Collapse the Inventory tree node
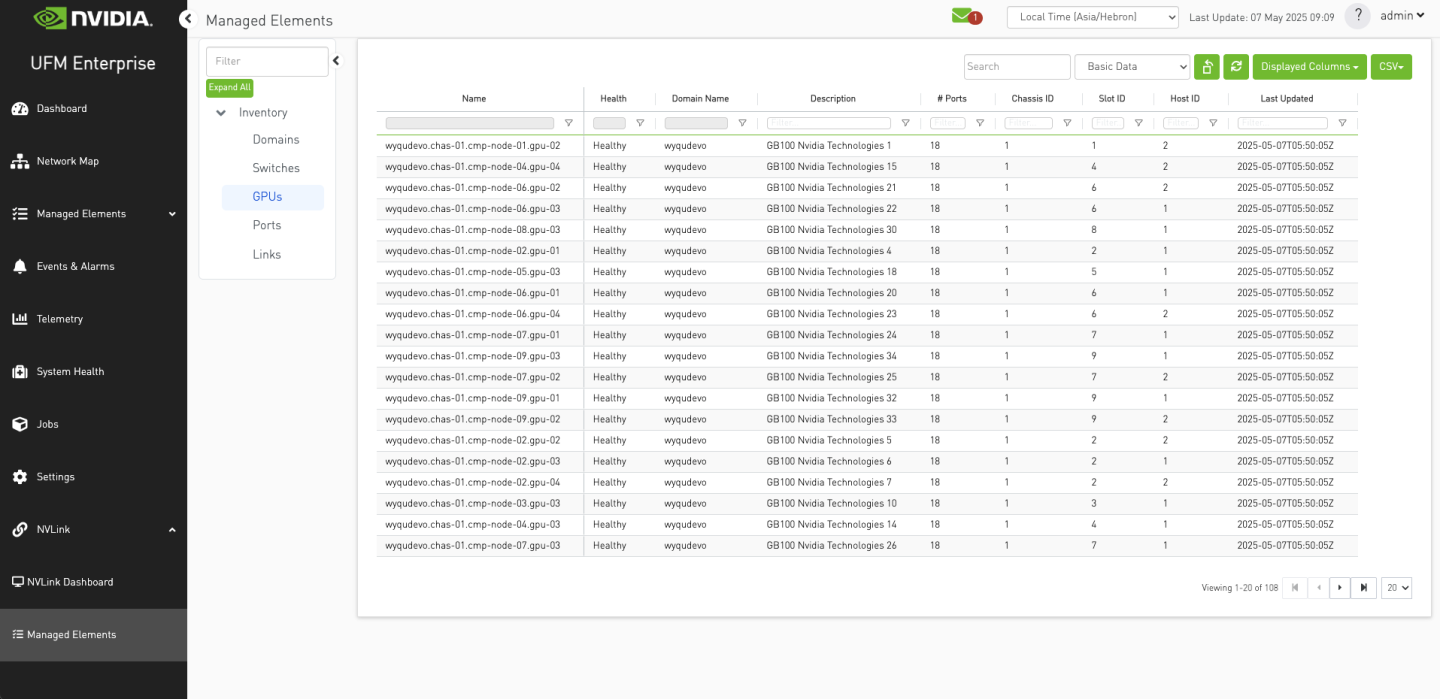Viewport: 1440px width, 699px height. click(x=221, y=113)
